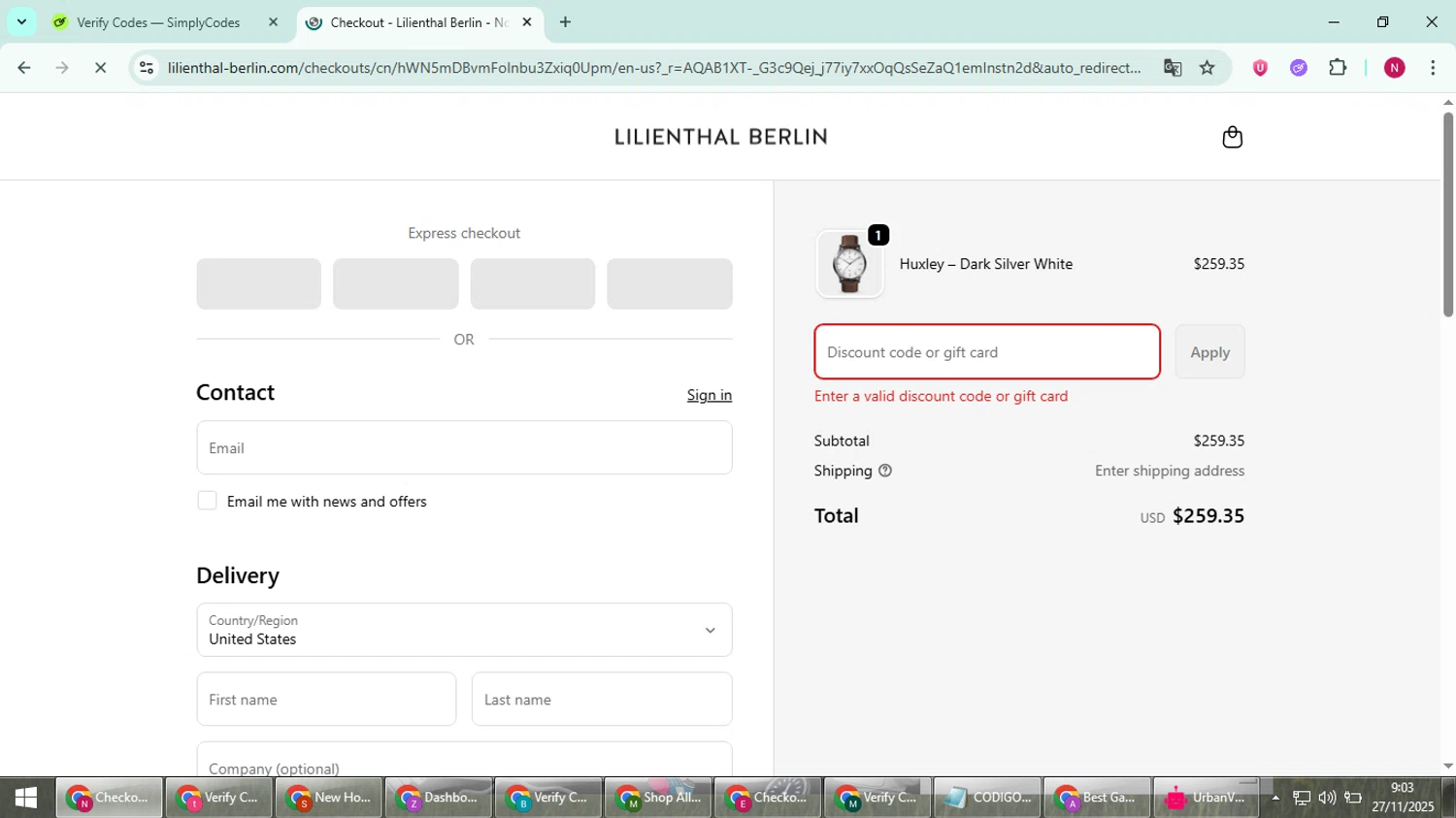Open the Windows Start menu
The width and height of the screenshot is (1456, 818).
click(26, 798)
